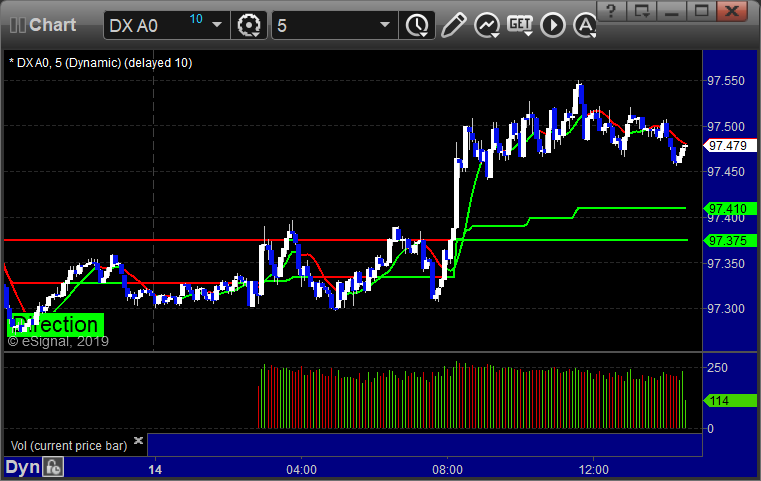This screenshot has width=761, height=481.
Task: Click the Chart window grip icon
Action: pyautogui.click(x=17, y=25)
